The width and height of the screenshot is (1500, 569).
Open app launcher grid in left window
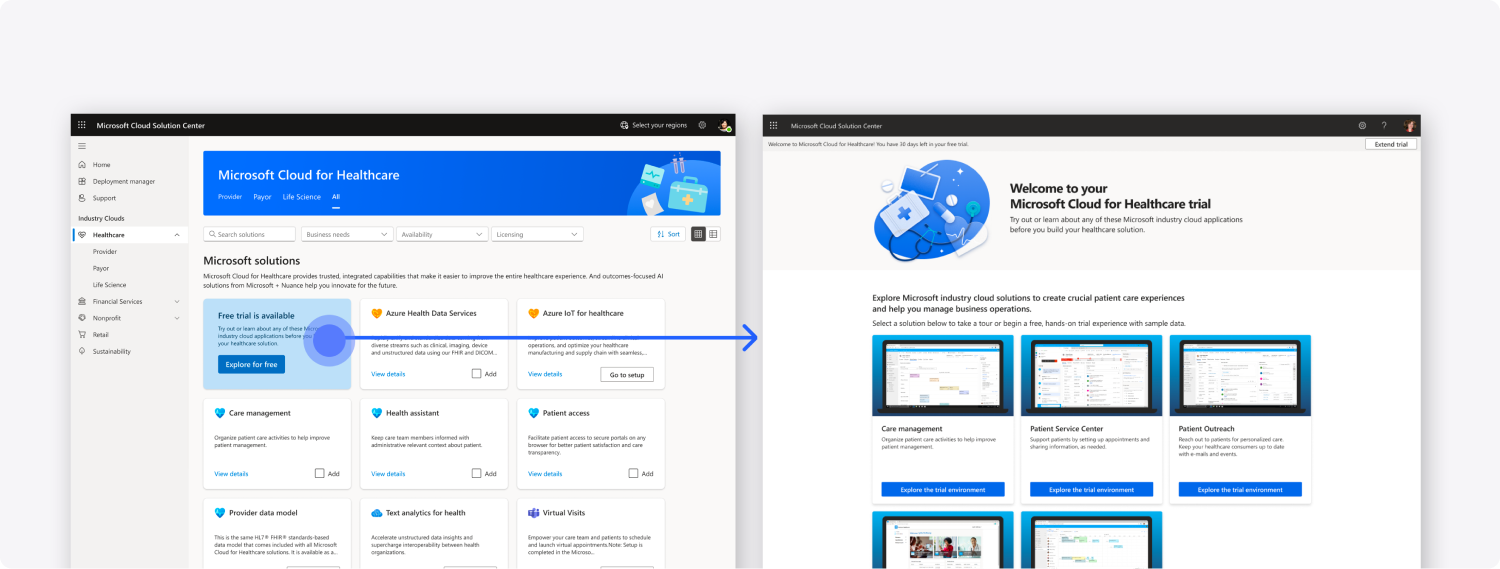(x=82, y=125)
